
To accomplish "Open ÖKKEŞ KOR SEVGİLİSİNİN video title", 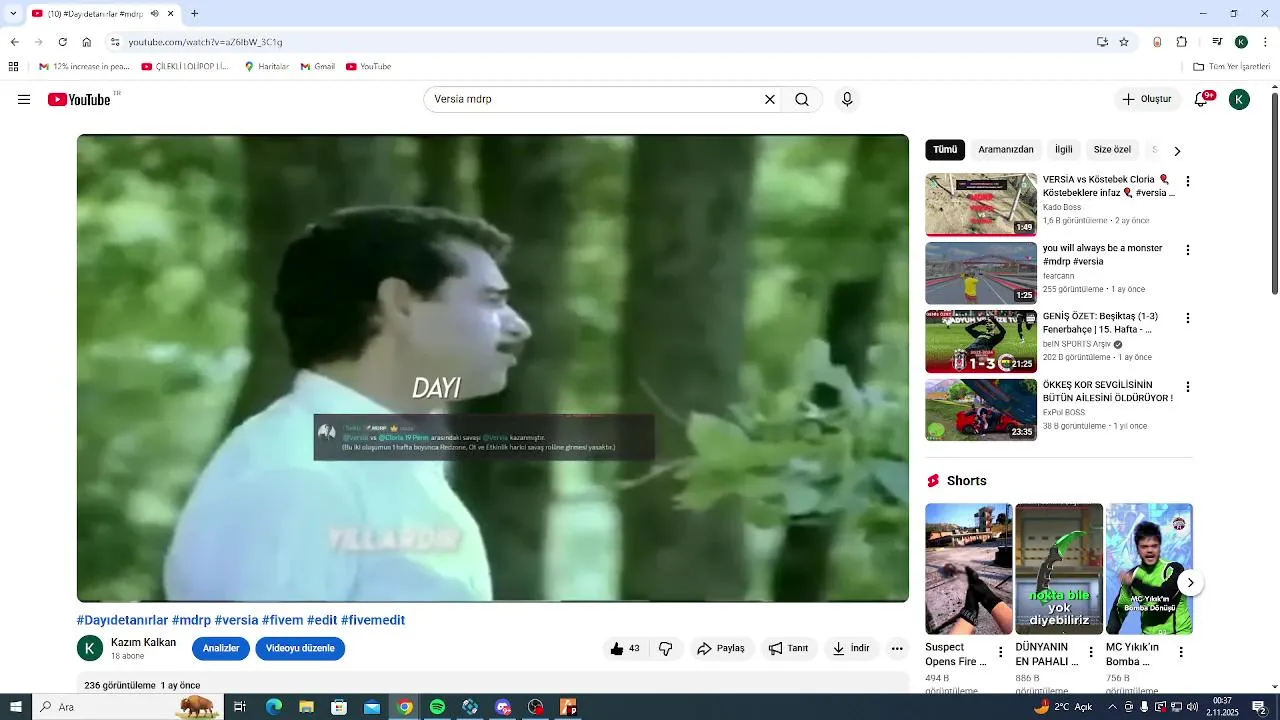I will [1108, 391].
